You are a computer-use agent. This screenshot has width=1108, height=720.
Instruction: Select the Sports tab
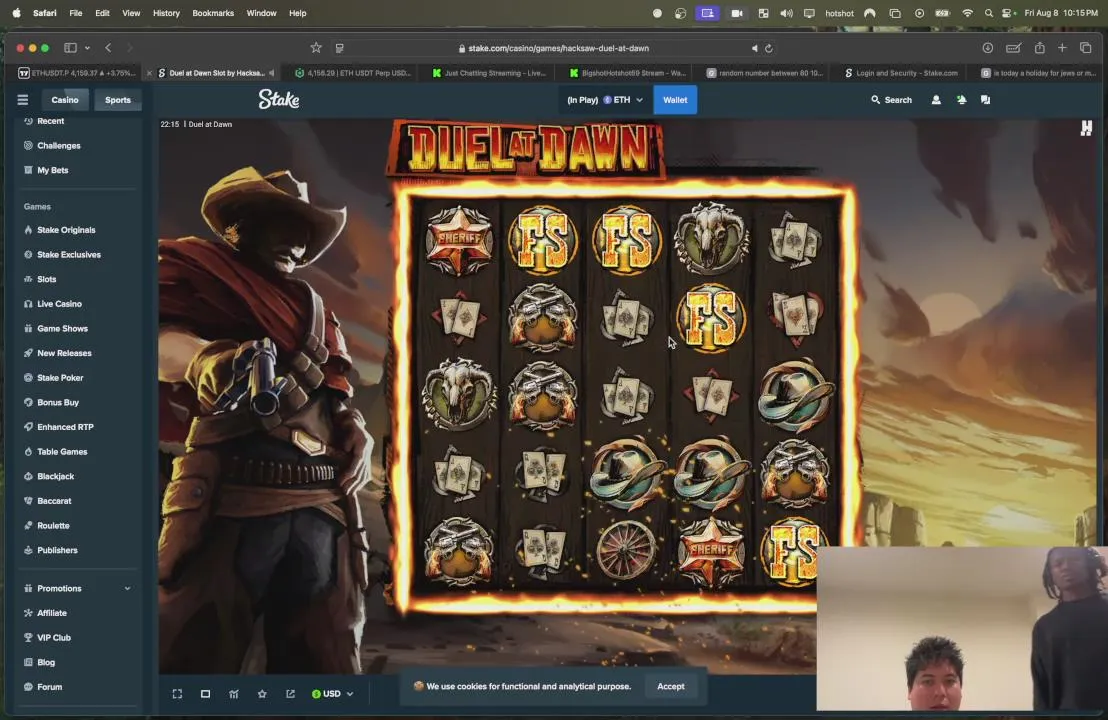[x=117, y=100]
